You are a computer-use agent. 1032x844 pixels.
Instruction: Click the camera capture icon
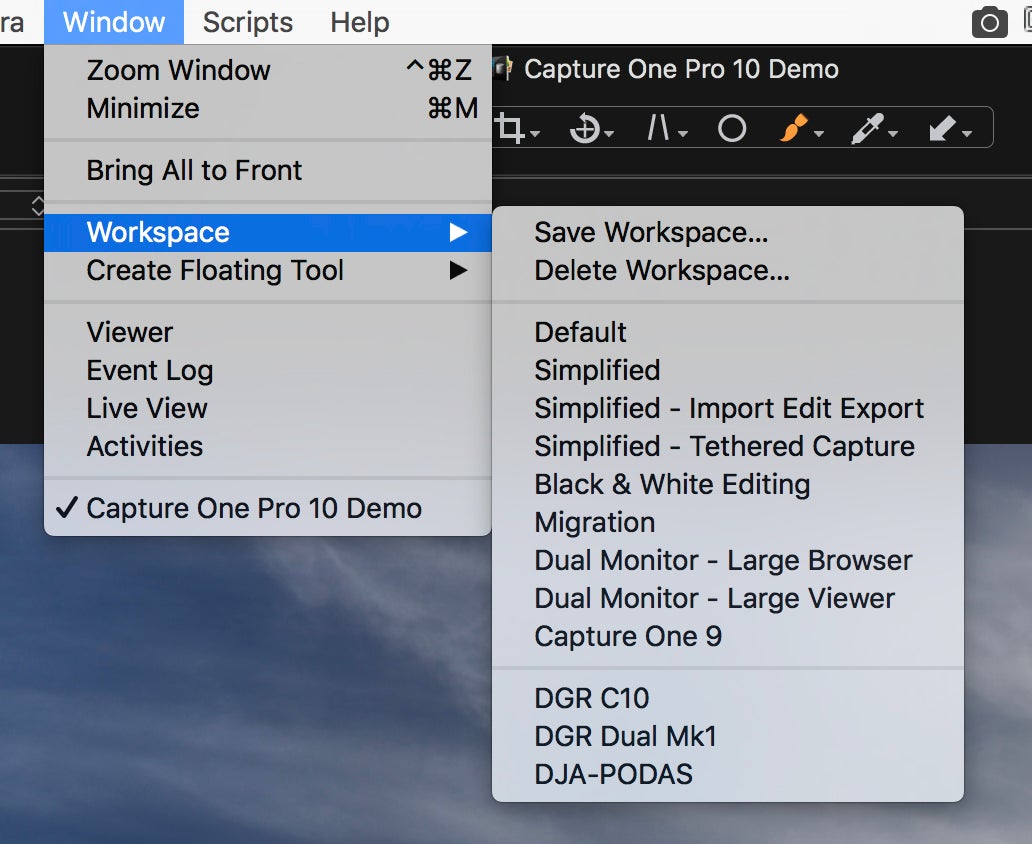[989, 23]
